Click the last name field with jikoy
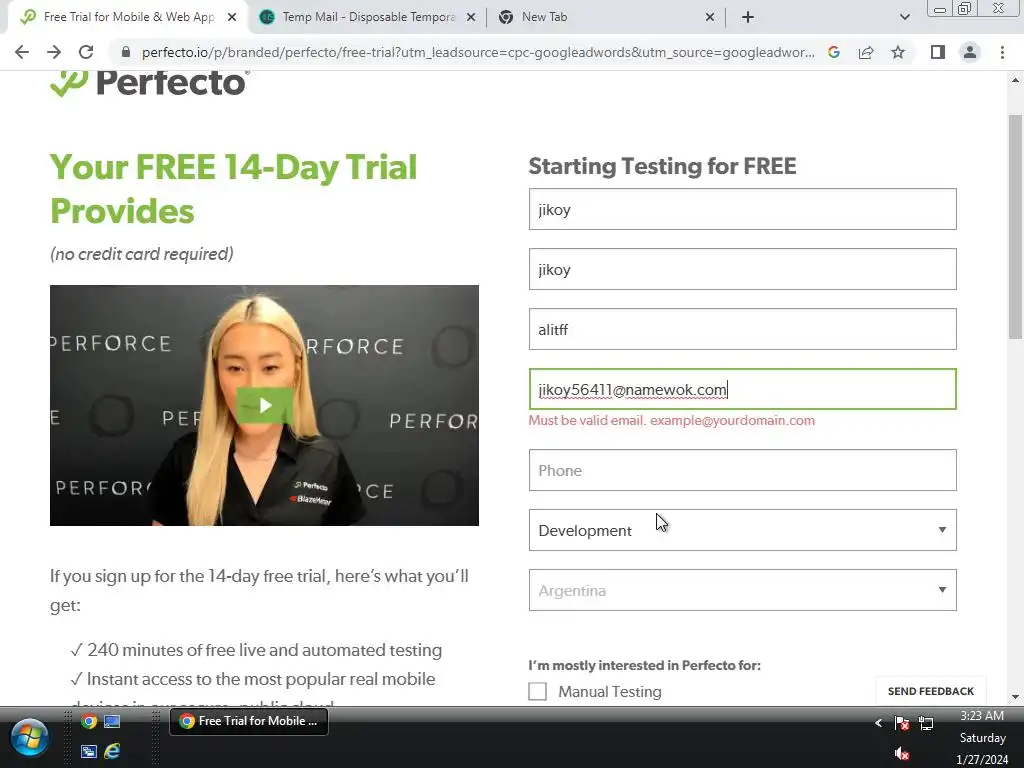Viewport: 1024px width, 768px height. (743, 269)
